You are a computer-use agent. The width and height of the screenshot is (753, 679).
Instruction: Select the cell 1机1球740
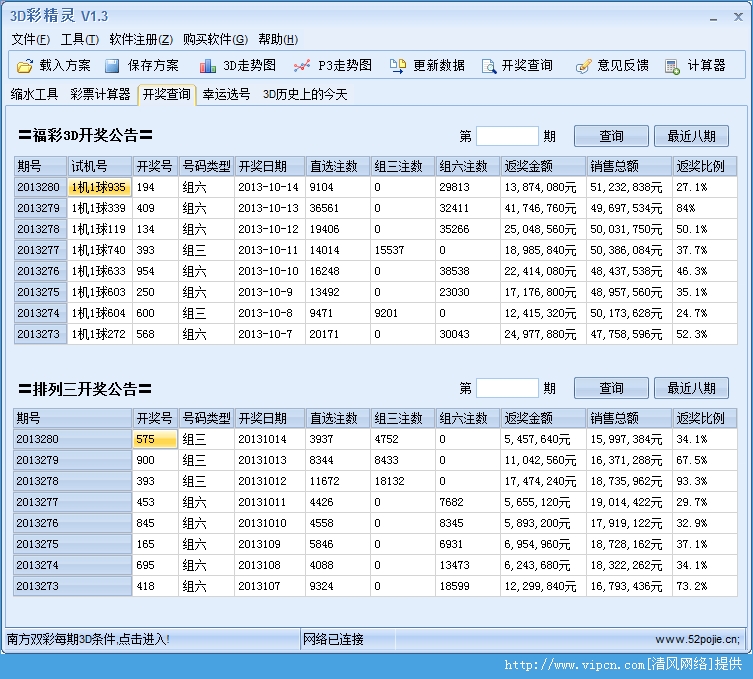pos(99,250)
